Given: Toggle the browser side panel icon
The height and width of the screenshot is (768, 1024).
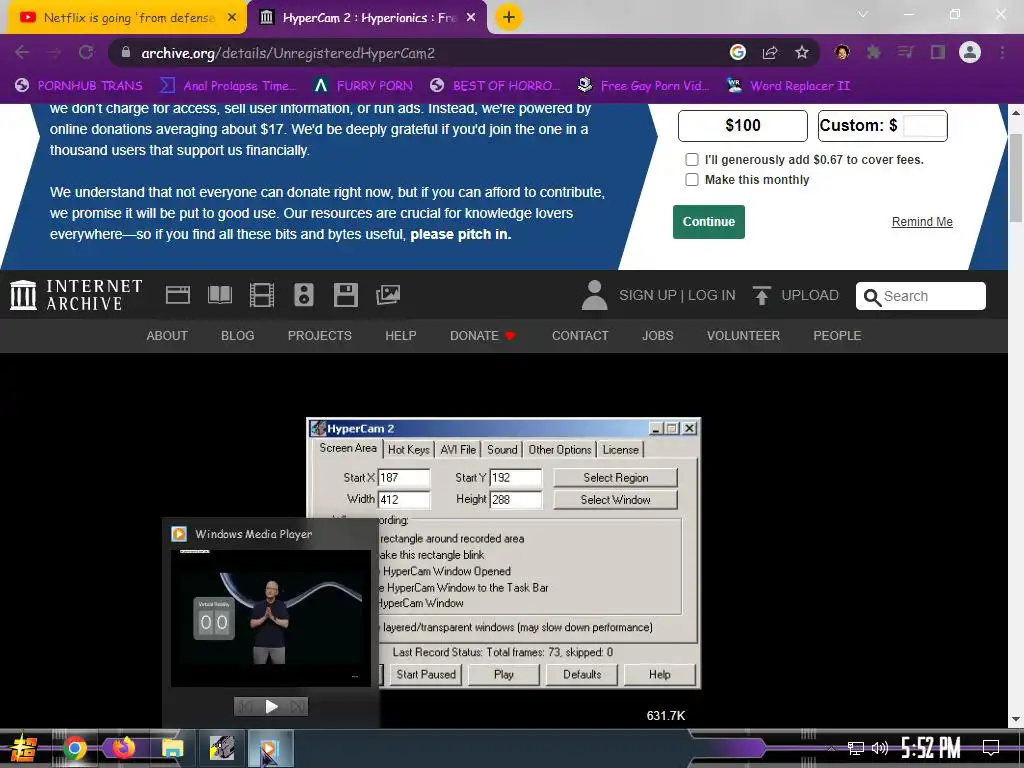Looking at the screenshot, I should pos(937,52).
